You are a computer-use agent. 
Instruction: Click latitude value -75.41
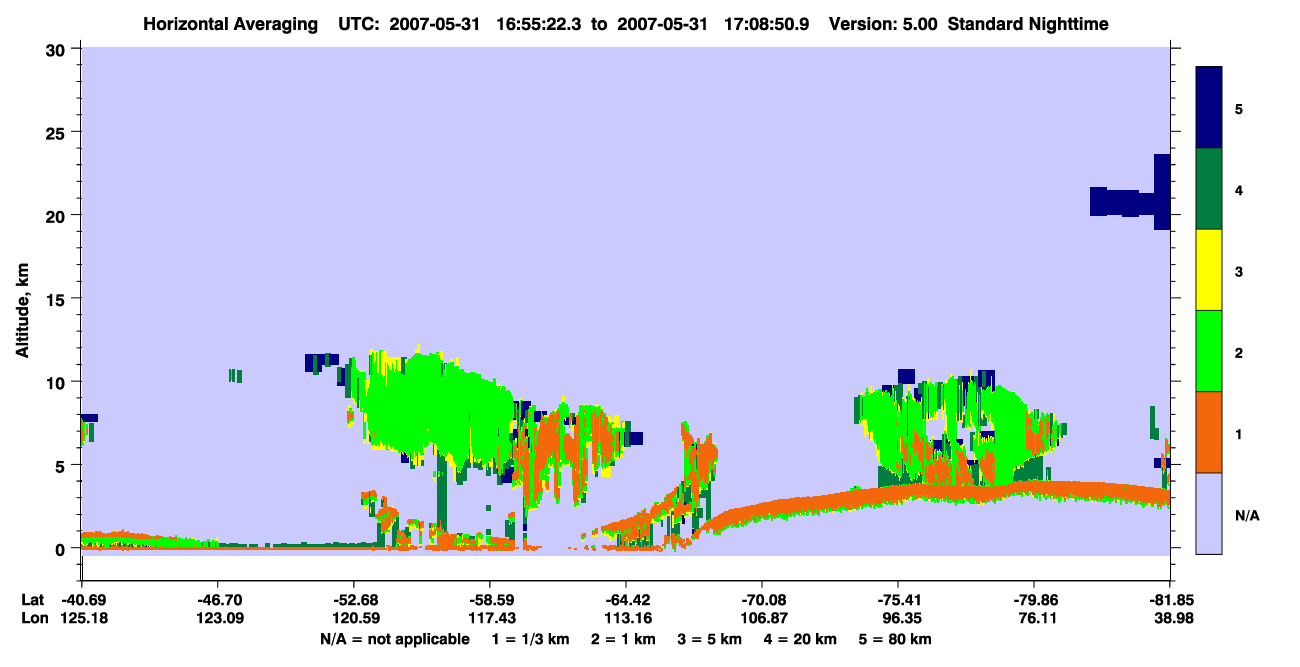pos(899,600)
